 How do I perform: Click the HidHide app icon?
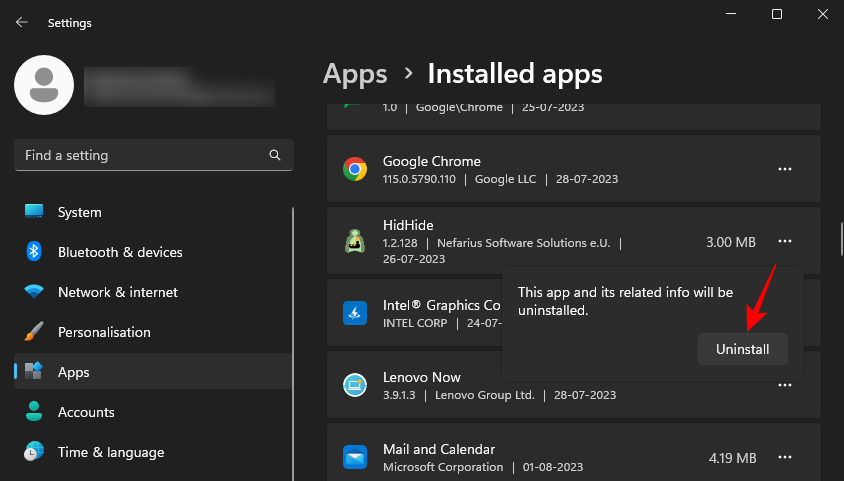355,241
